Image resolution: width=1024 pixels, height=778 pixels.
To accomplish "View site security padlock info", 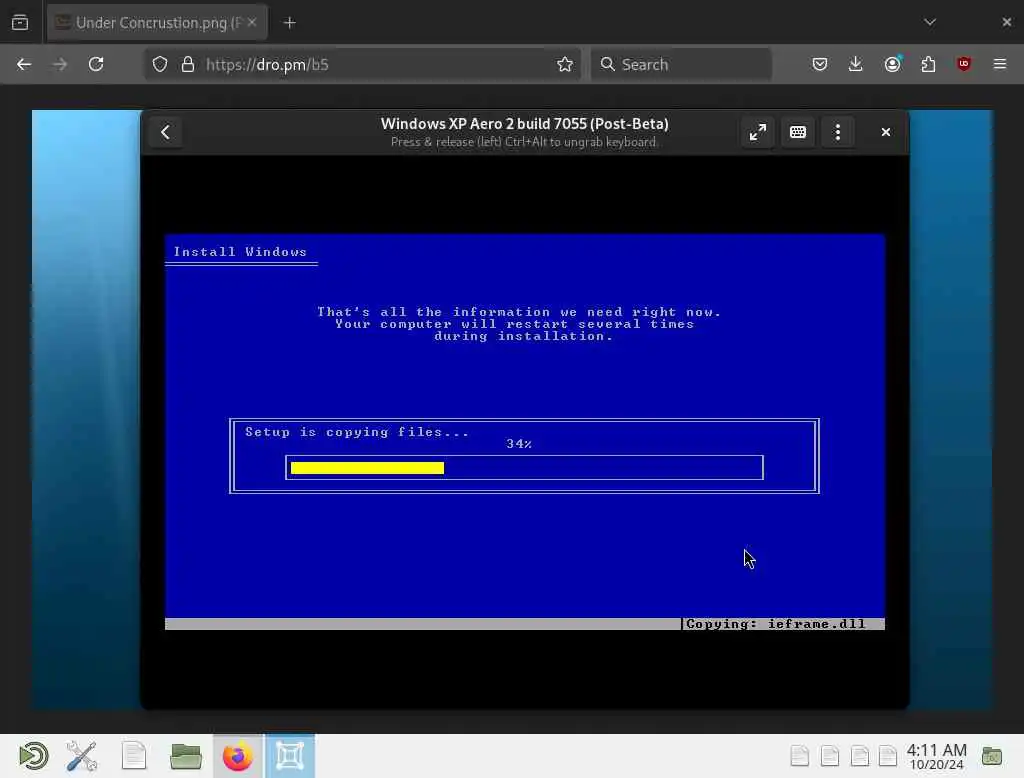I will pos(188,64).
